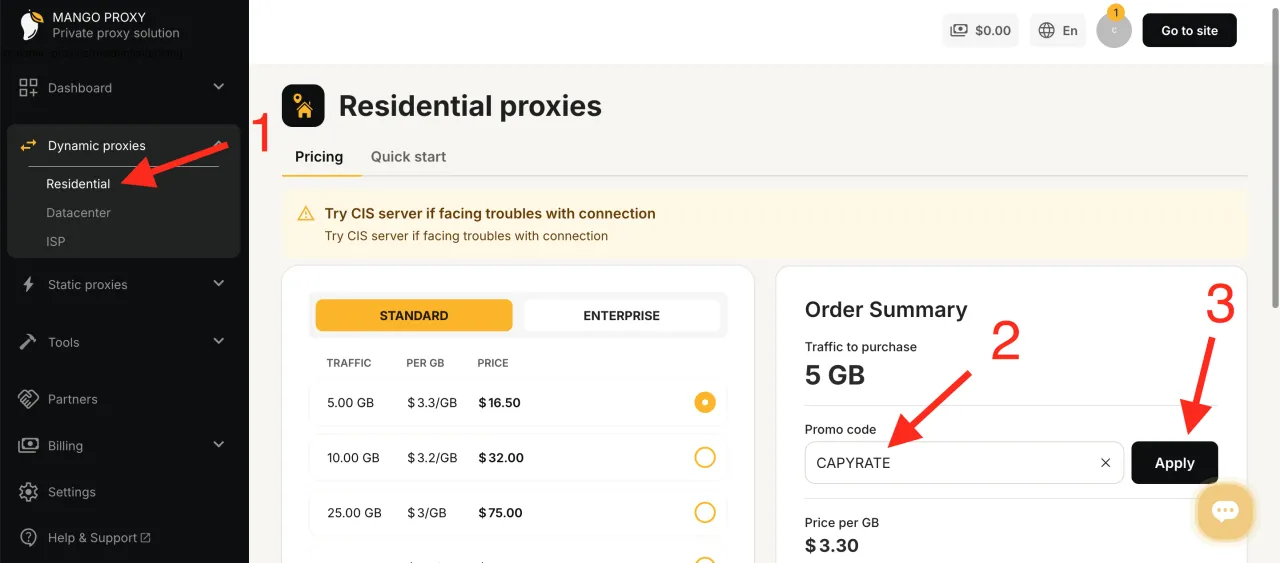The width and height of the screenshot is (1280, 563).
Task: Select the 5.00 GB plan radio button
Action: 705,403
